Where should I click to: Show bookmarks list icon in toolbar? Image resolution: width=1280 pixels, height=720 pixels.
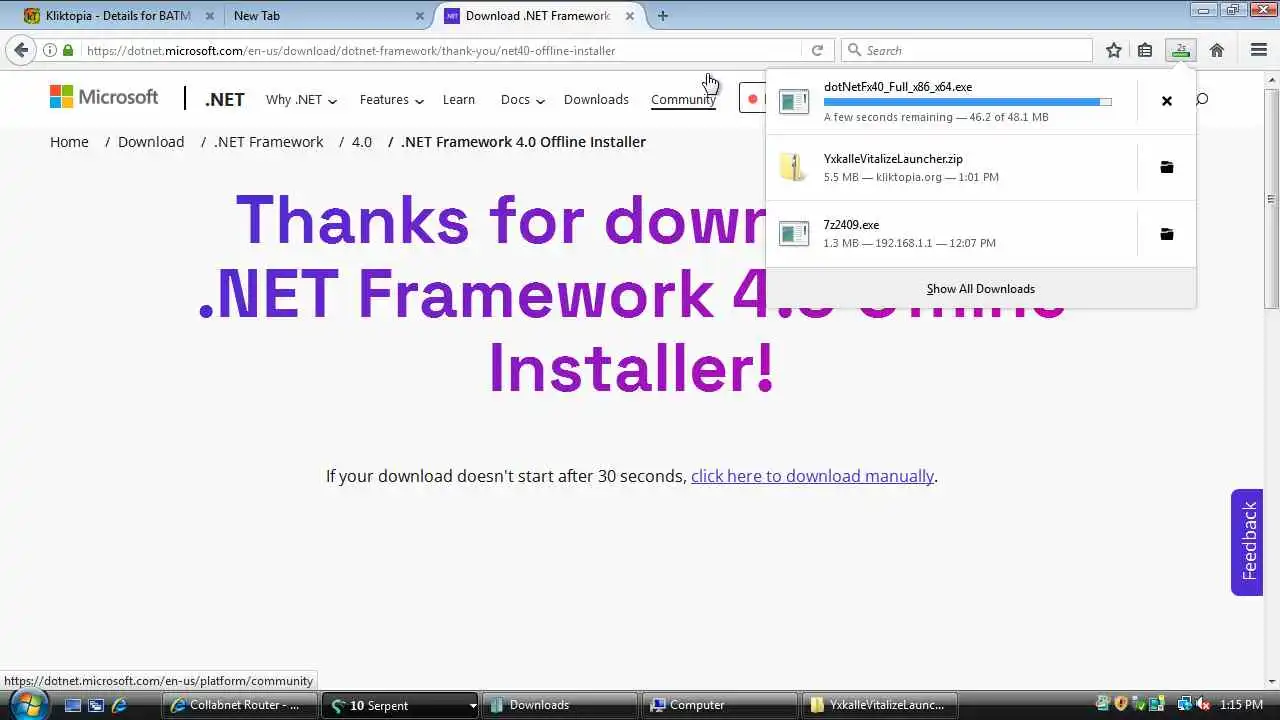click(1145, 50)
